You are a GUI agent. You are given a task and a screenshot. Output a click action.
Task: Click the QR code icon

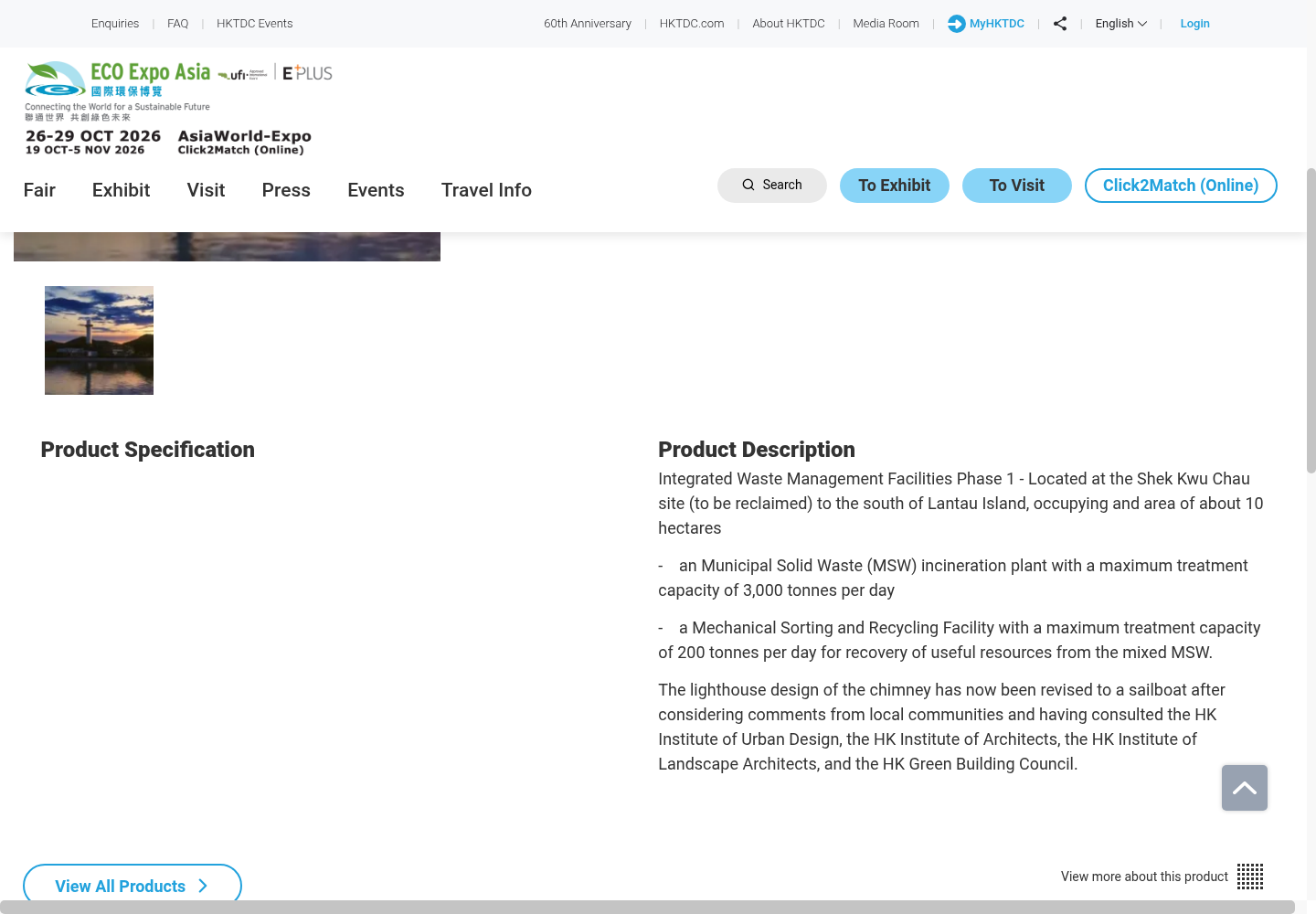[x=1250, y=877]
